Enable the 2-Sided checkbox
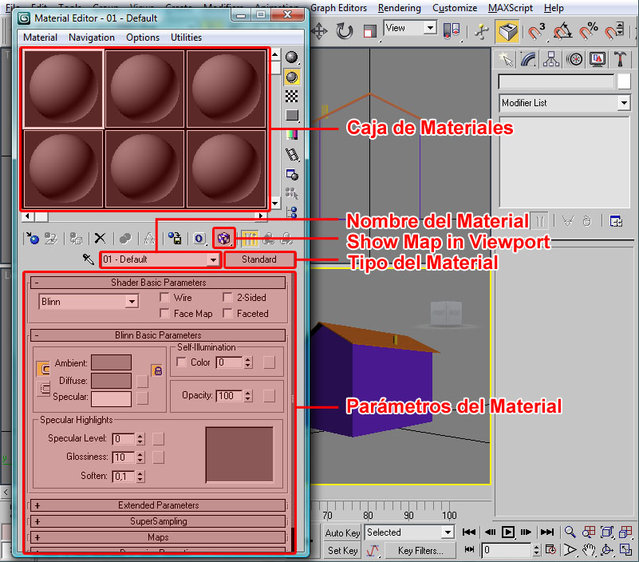This screenshot has height=562, width=639. 227,298
